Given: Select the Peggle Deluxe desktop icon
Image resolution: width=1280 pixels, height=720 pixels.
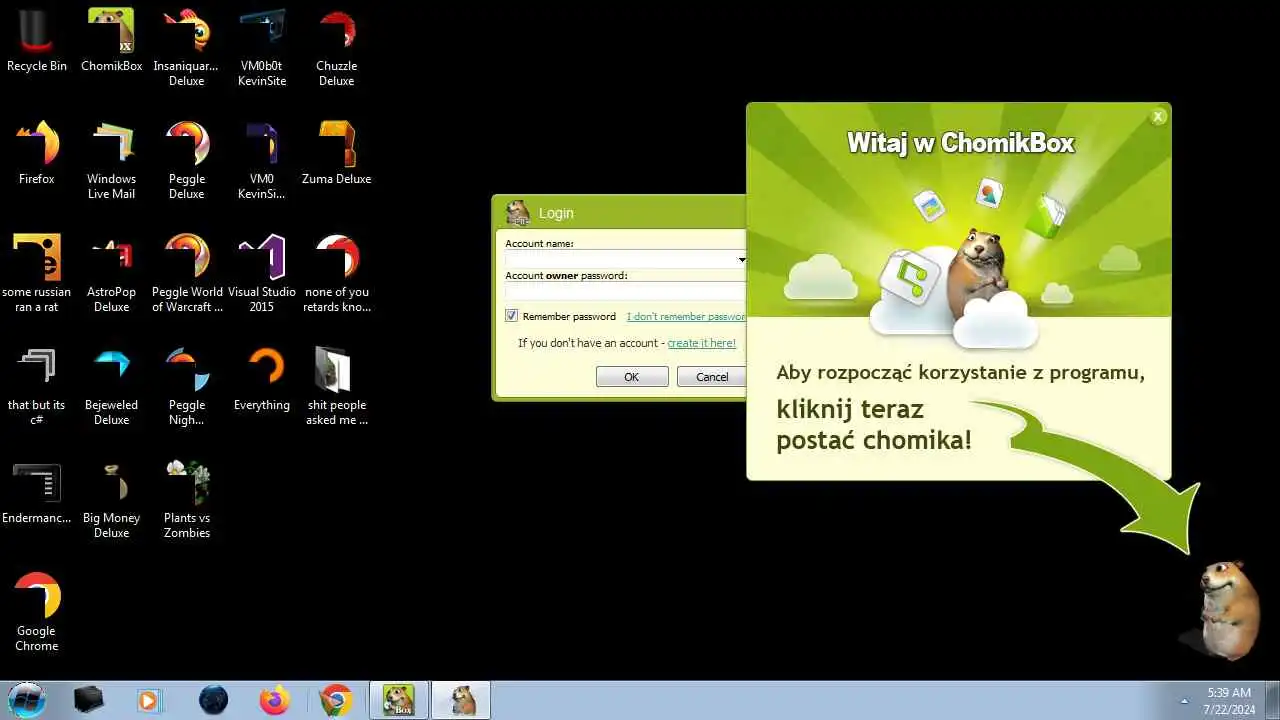Looking at the screenshot, I should [x=186, y=162].
